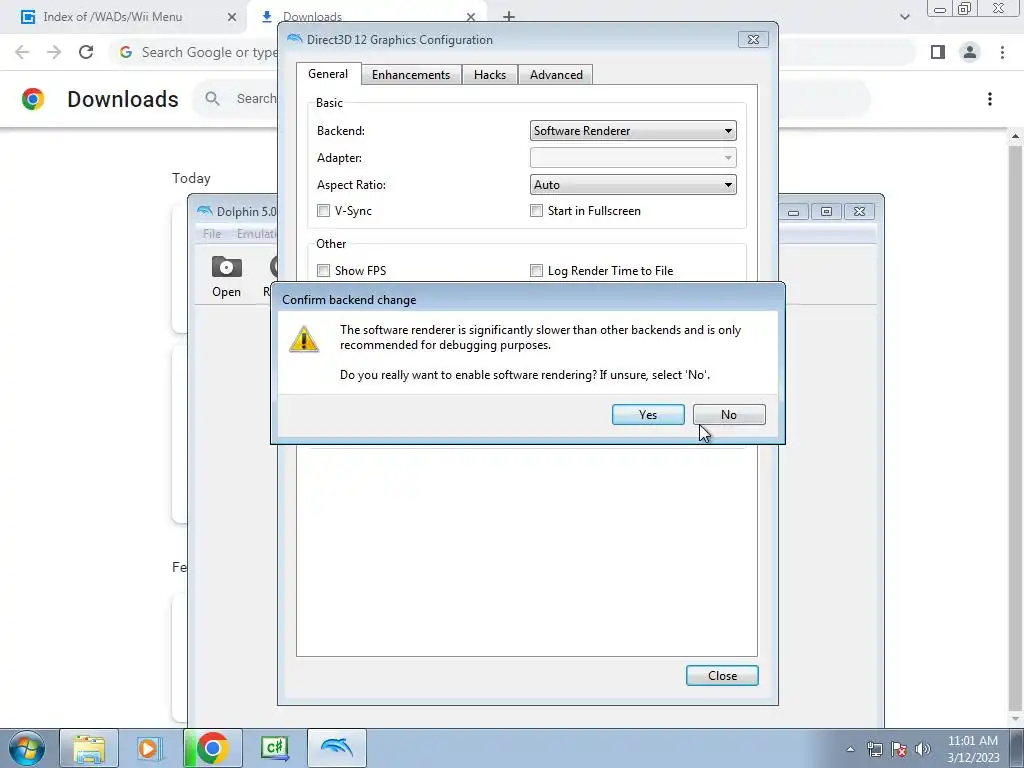Click the Google icon in the address bar

pos(126,52)
